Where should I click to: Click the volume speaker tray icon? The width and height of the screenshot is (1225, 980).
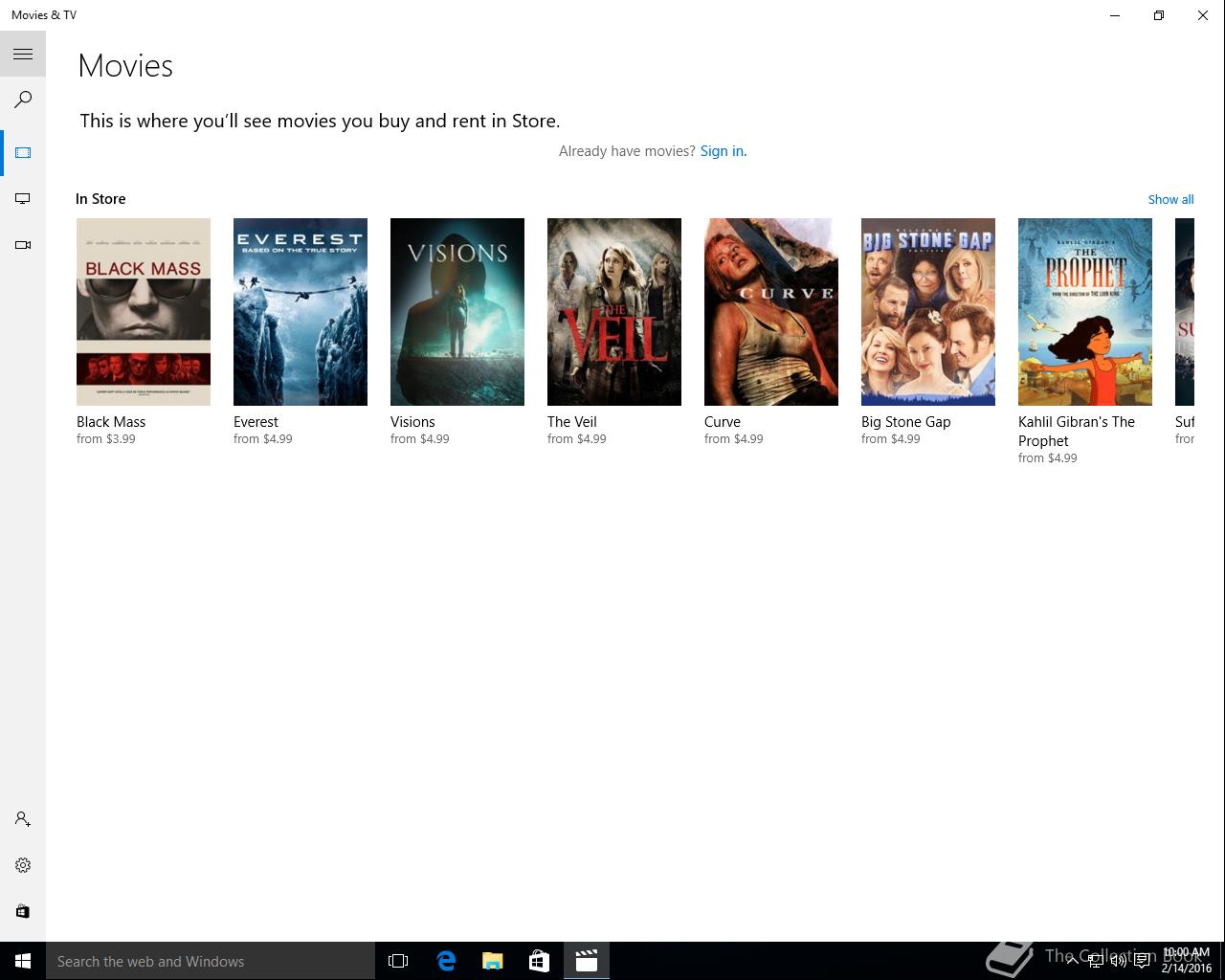pyautogui.click(x=1118, y=961)
